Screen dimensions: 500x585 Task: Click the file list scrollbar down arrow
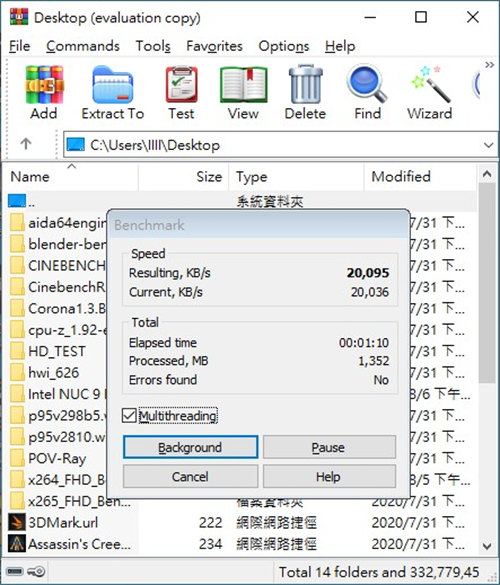[x=487, y=546]
